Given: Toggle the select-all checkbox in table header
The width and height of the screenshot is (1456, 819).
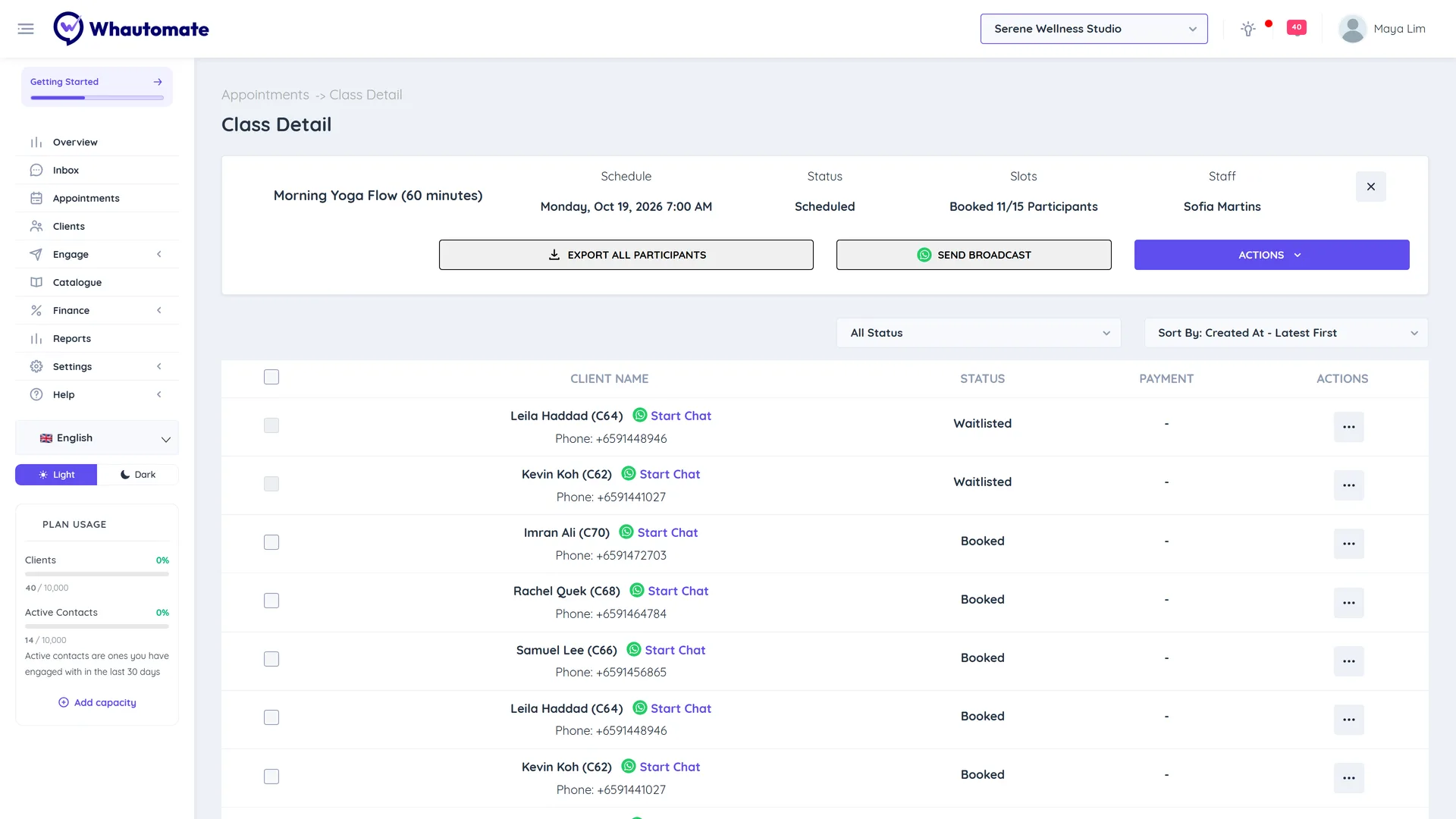Looking at the screenshot, I should 271,377.
